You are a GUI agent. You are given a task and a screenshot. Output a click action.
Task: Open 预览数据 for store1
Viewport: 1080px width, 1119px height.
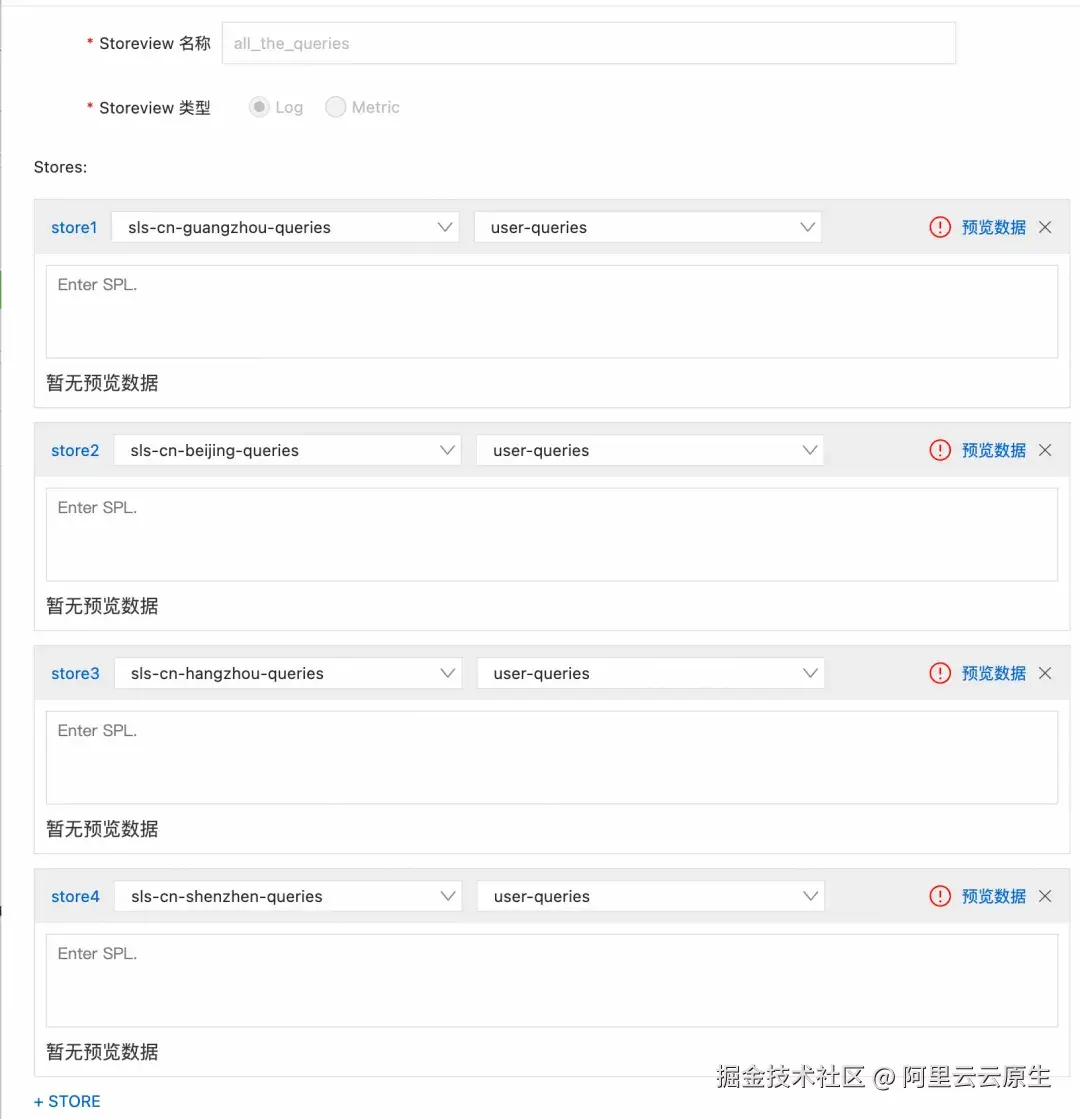[x=993, y=227]
